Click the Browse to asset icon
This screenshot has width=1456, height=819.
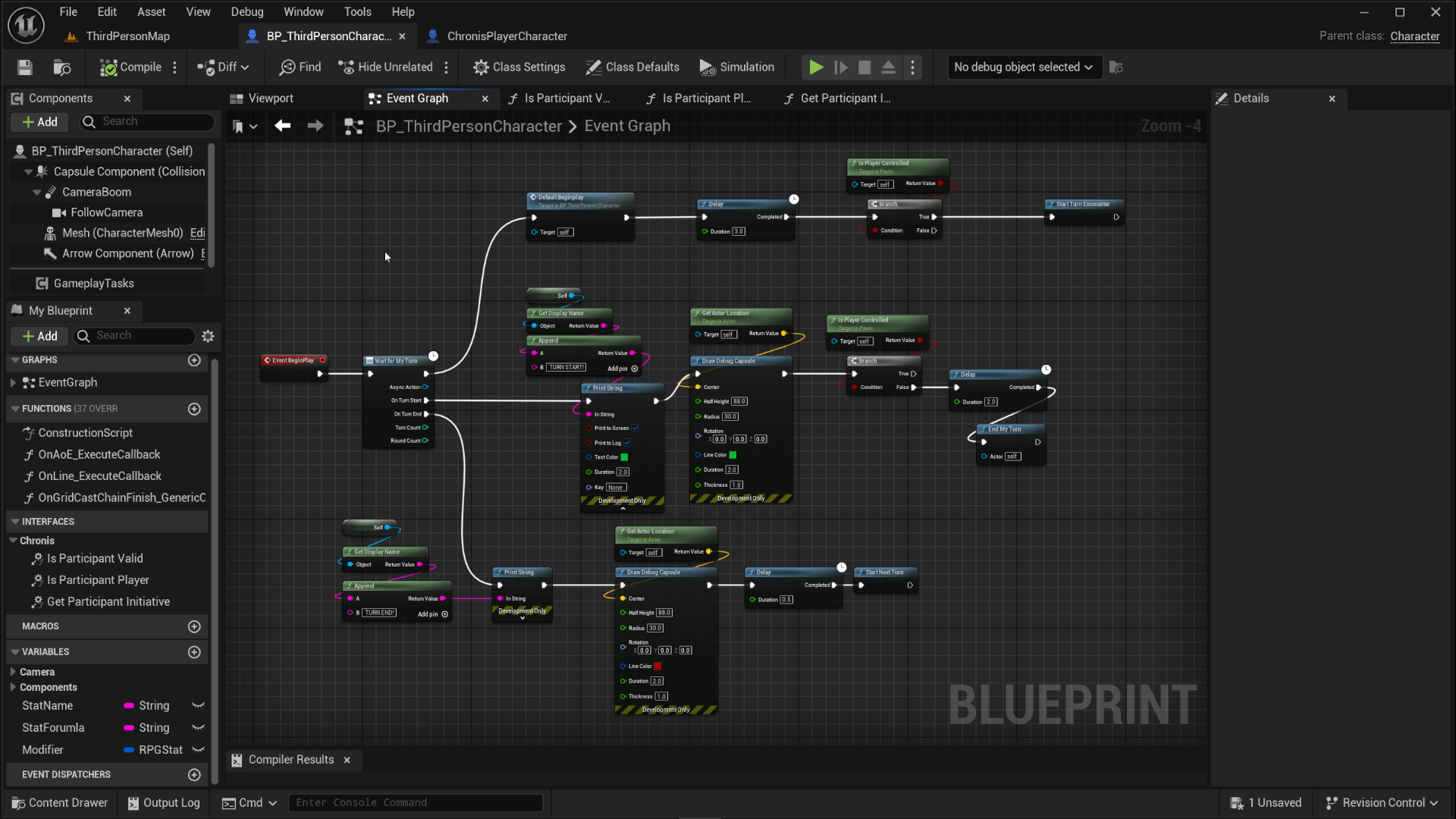point(62,67)
